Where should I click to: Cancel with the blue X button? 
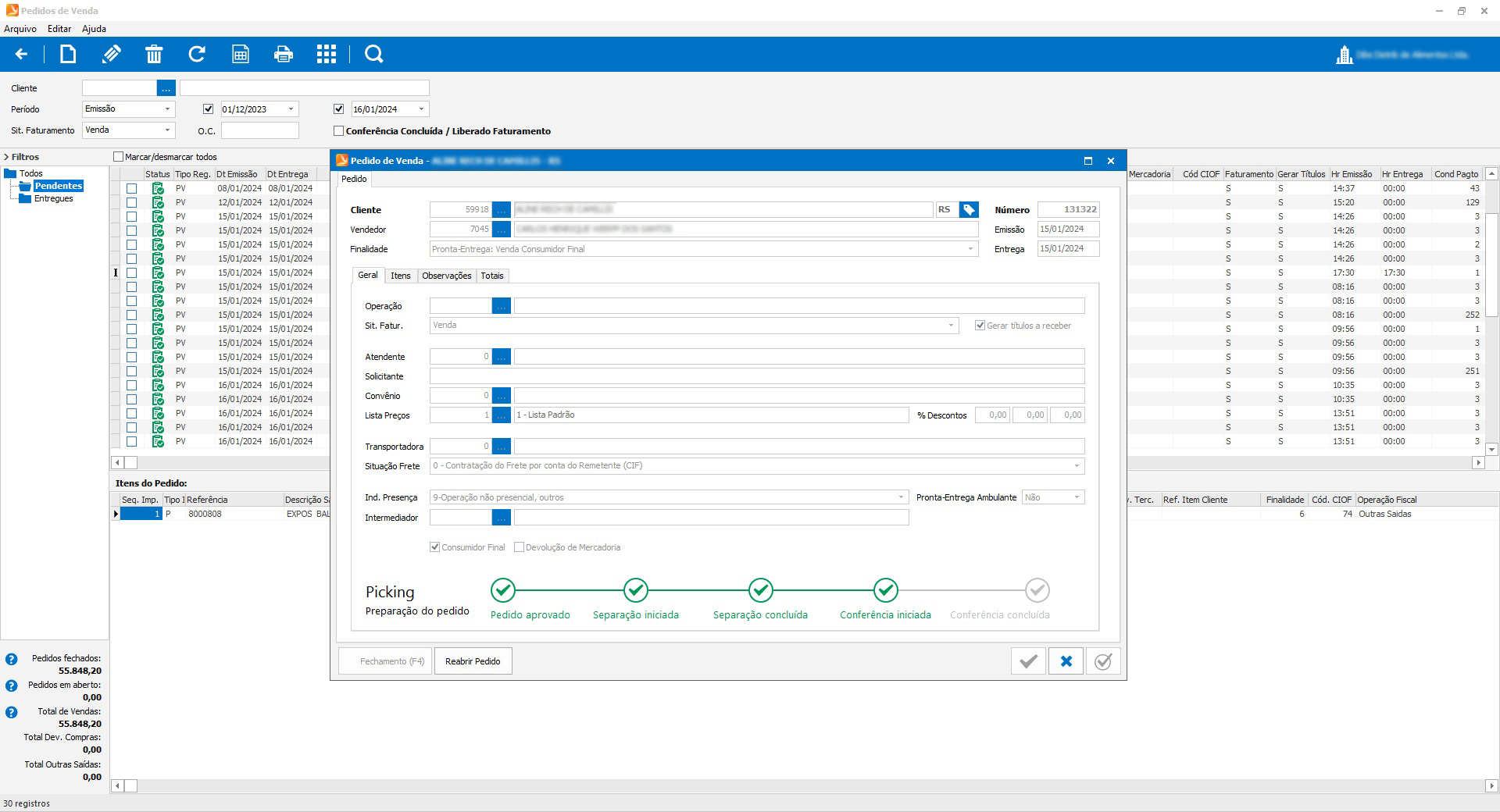coord(1066,661)
